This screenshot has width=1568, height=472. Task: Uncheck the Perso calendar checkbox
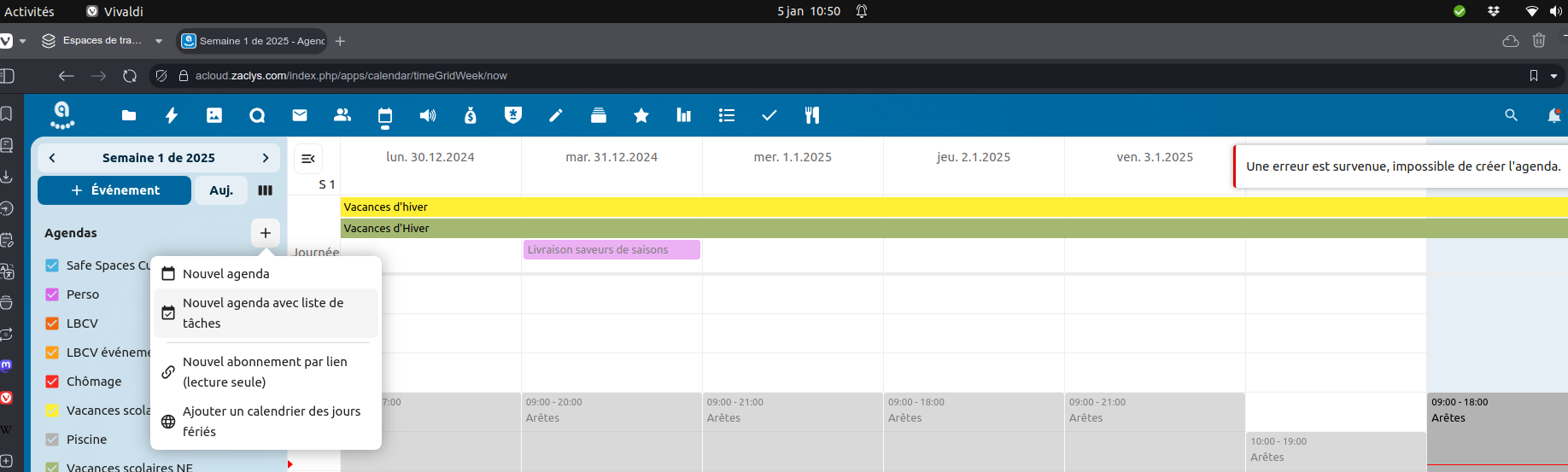52,294
